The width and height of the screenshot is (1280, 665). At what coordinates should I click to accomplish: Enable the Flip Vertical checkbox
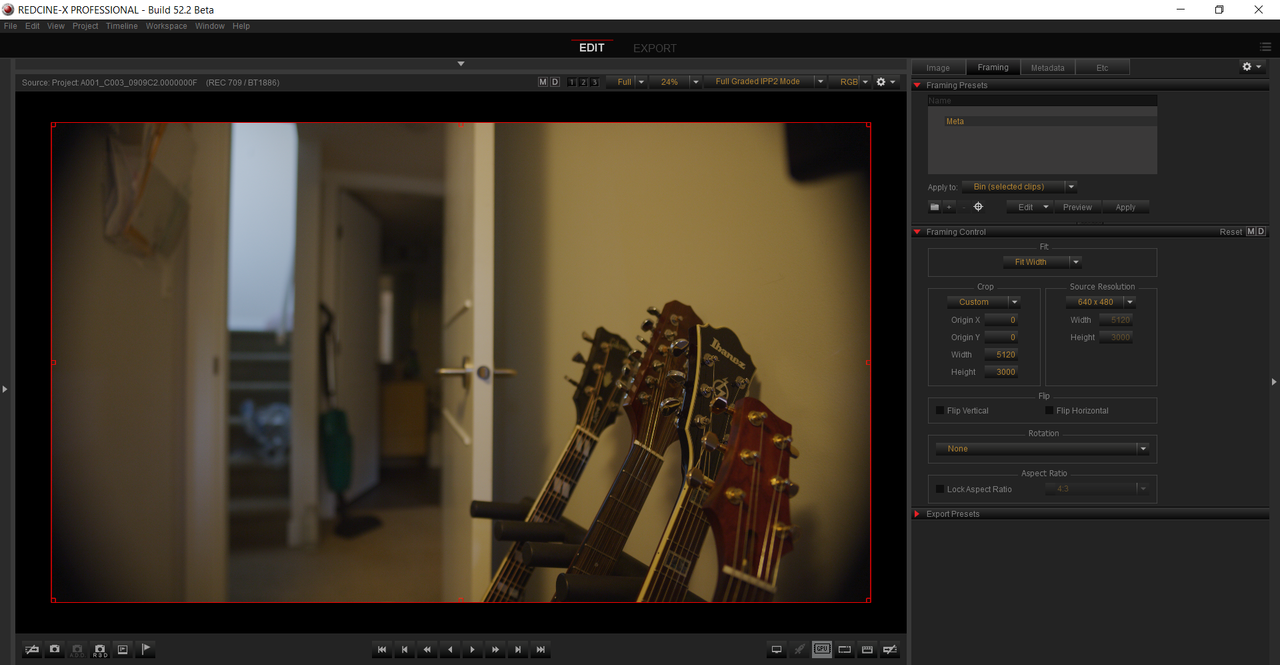pos(940,410)
